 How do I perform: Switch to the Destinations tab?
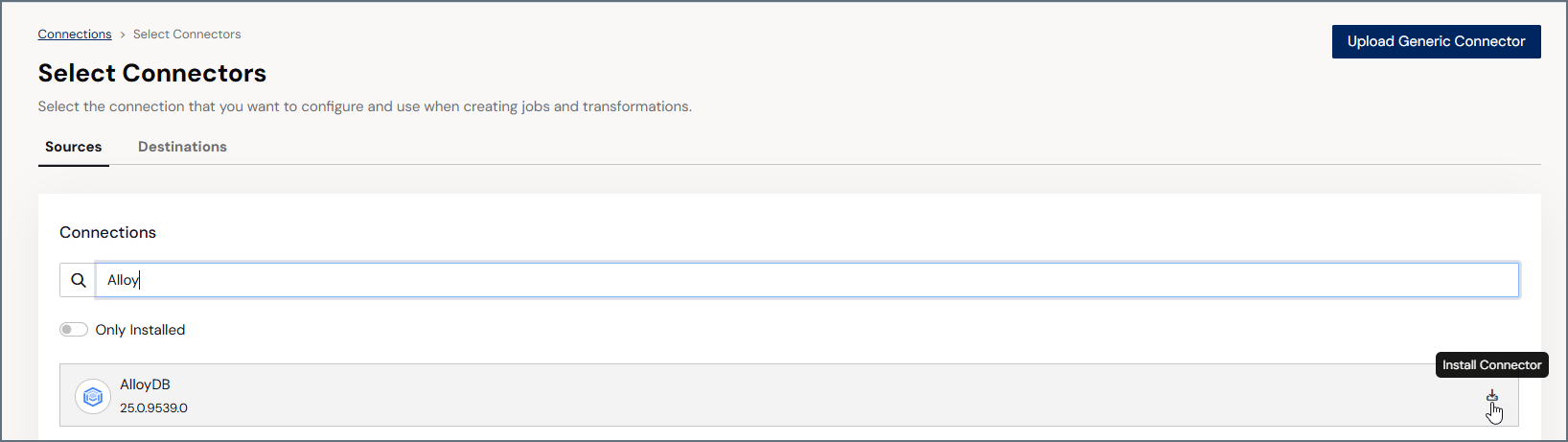coord(182,147)
